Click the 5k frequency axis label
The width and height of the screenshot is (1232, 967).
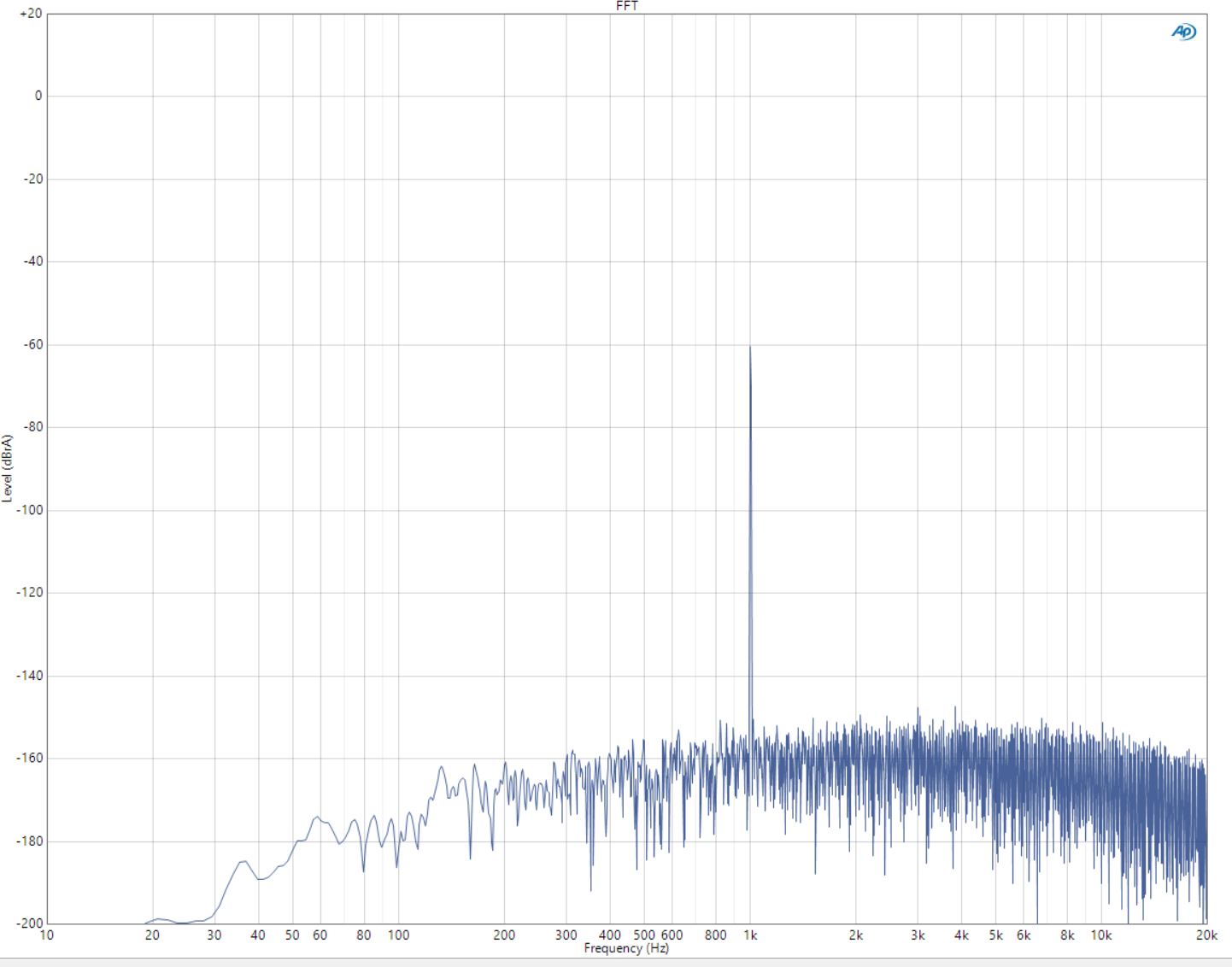[x=996, y=935]
